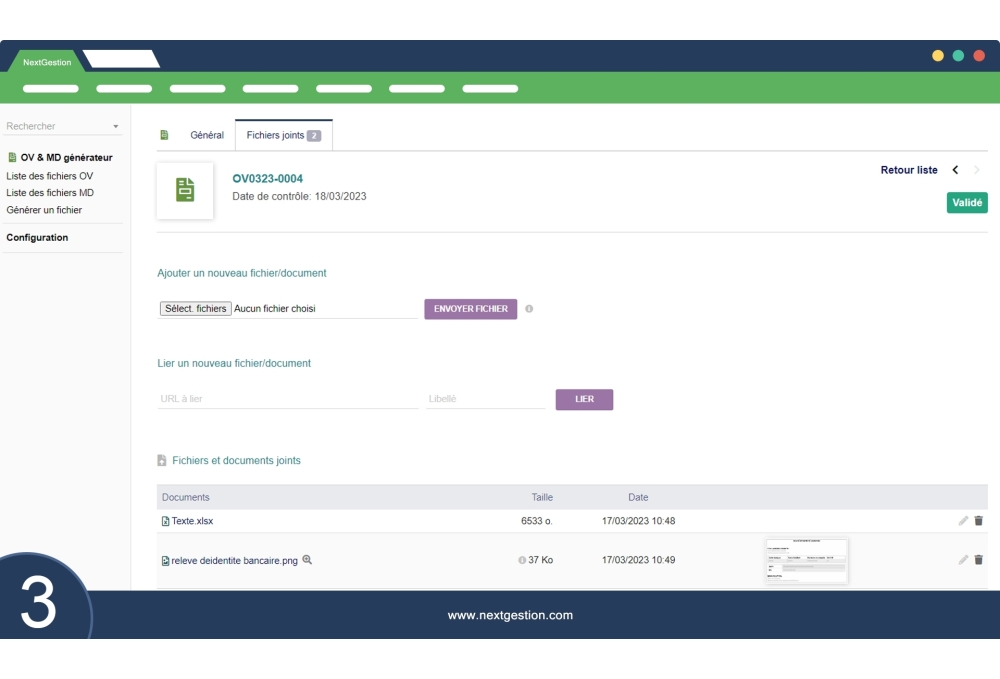Select the green document icon beside OV0323-0004
This screenshot has height=679, width=1000.
click(185, 190)
